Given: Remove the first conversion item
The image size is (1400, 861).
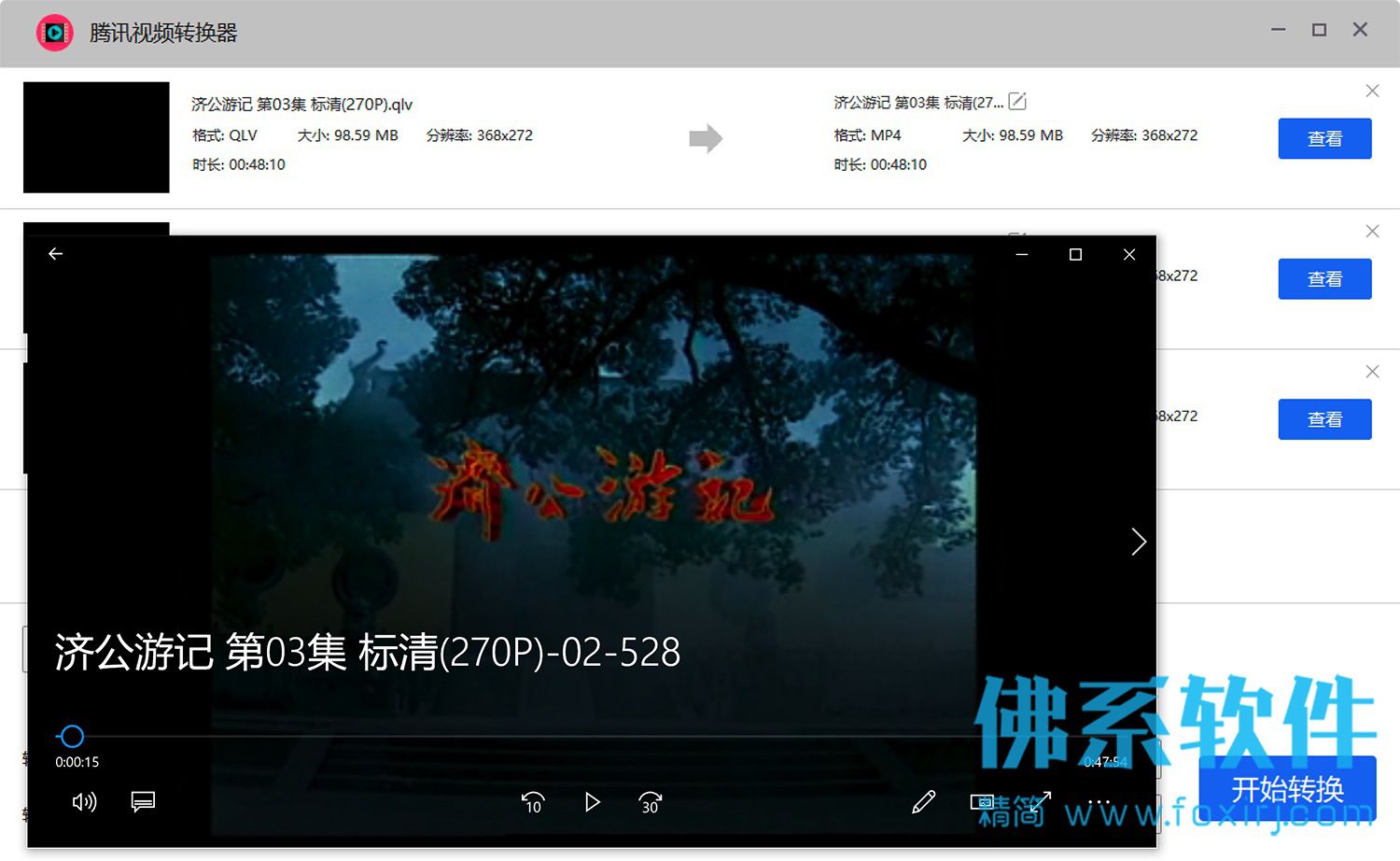Looking at the screenshot, I should pyautogui.click(x=1372, y=91).
